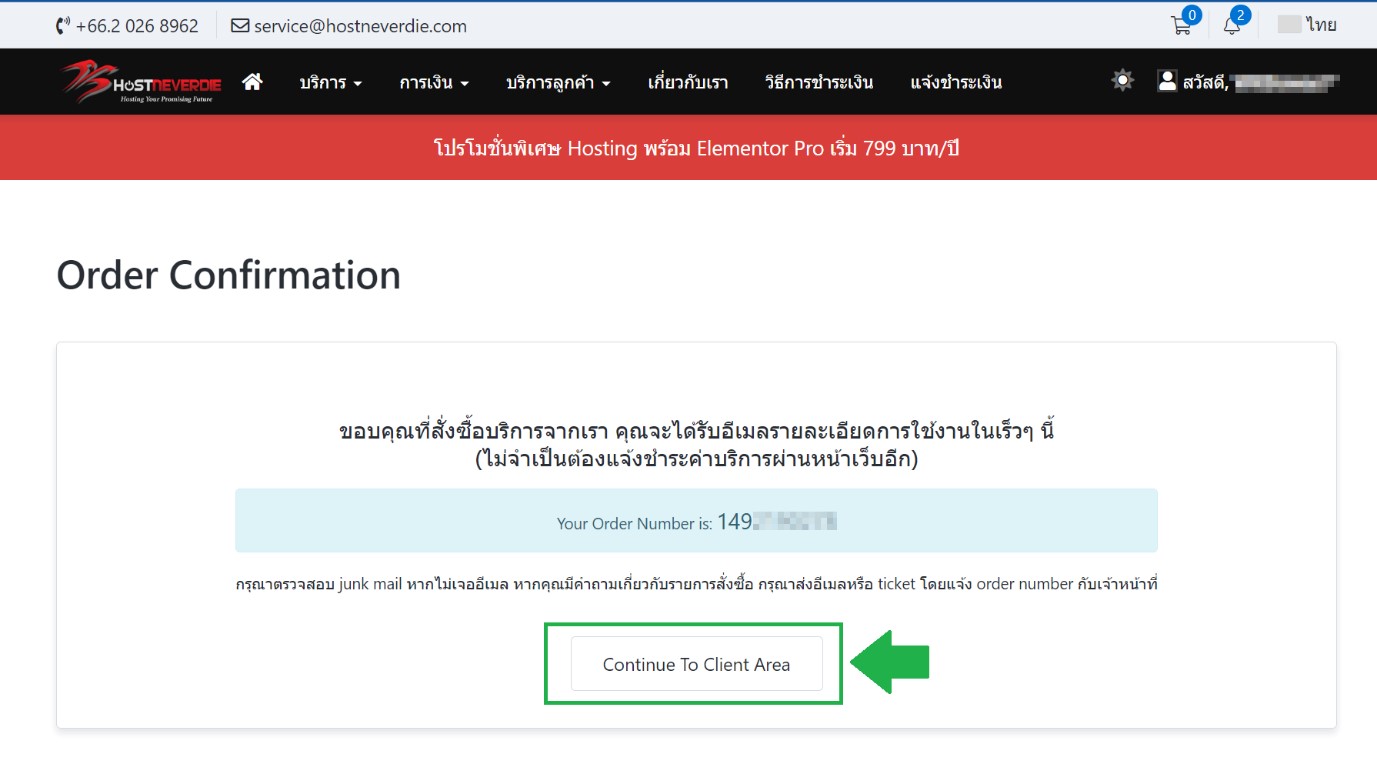This screenshot has width=1377, height=784.
Task: Click the service@hostneverdie.com email link
Action: [360, 26]
